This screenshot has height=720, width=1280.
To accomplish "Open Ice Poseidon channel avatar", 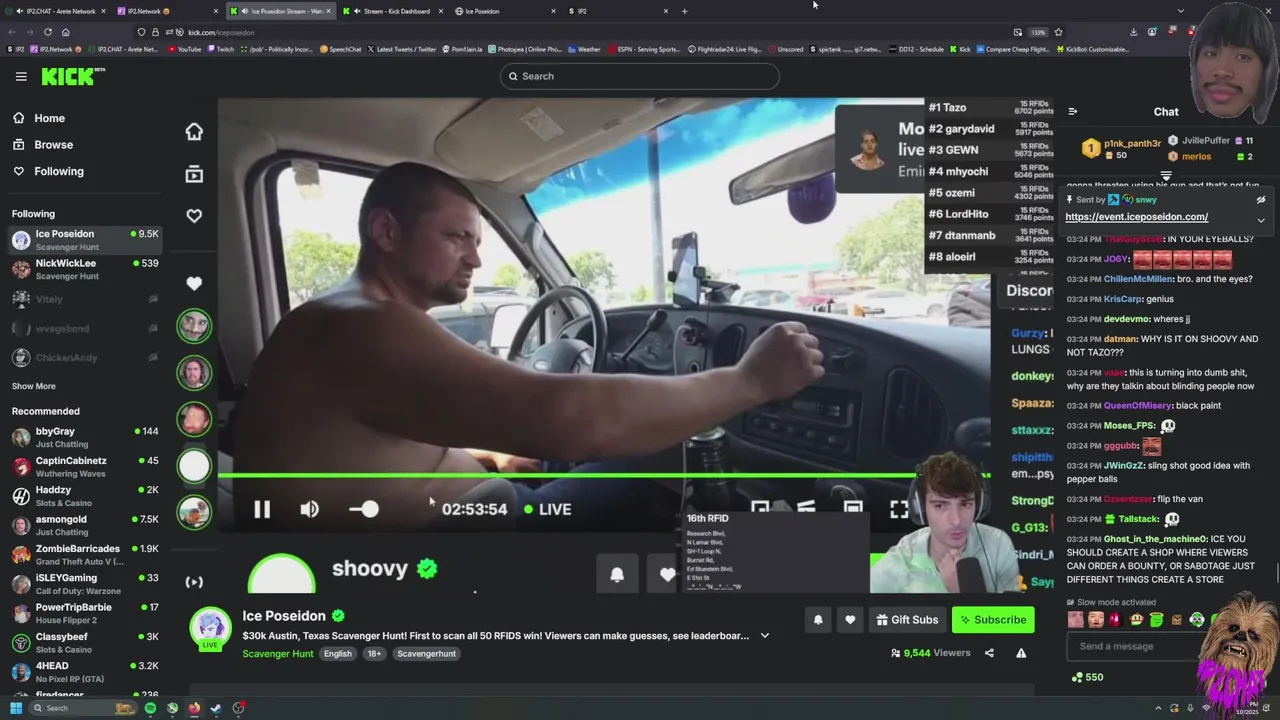I will (x=211, y=629).
